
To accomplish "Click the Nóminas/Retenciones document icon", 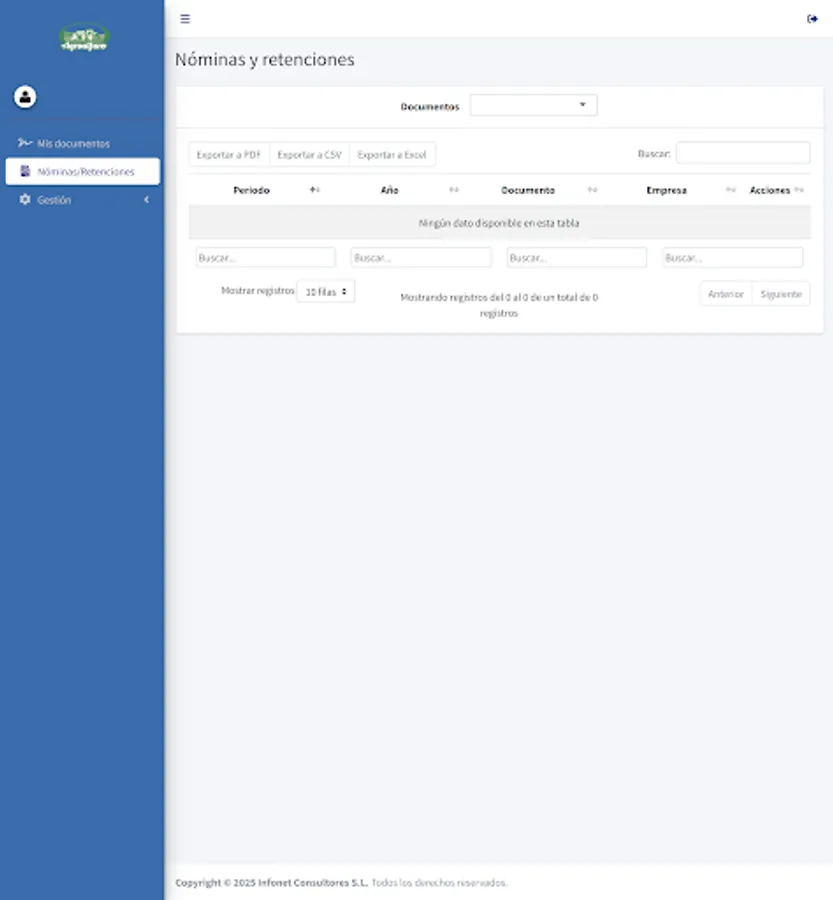I will (25, 171).
